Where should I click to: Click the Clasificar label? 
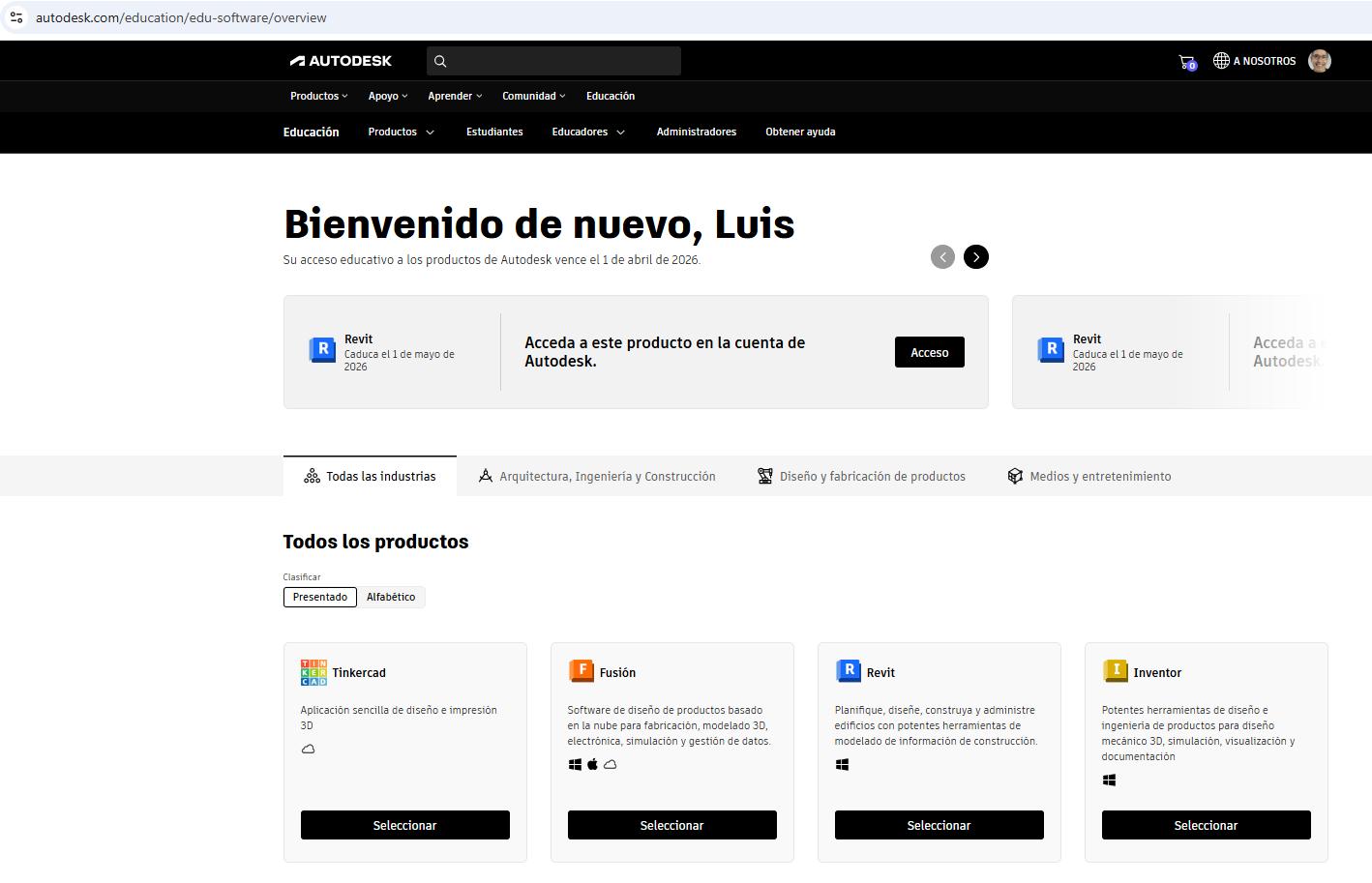[x=302, y=577]
